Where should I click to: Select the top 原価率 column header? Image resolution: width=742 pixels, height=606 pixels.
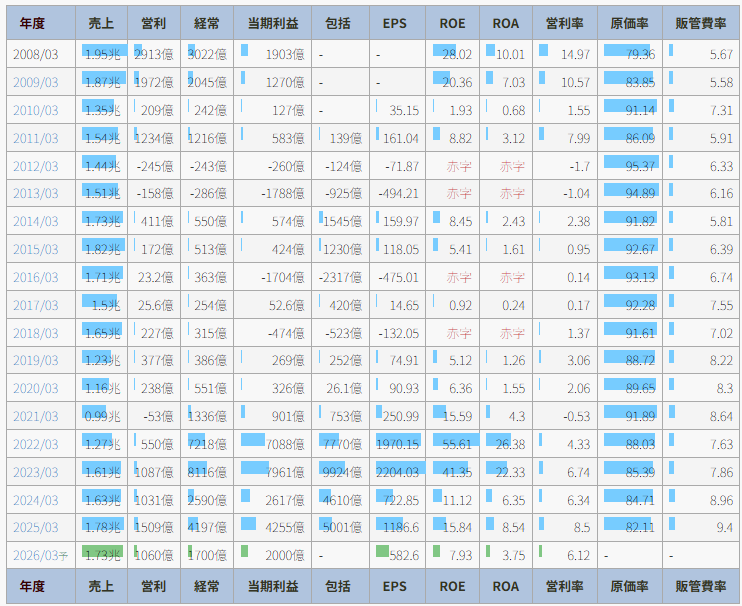point(631,23)
